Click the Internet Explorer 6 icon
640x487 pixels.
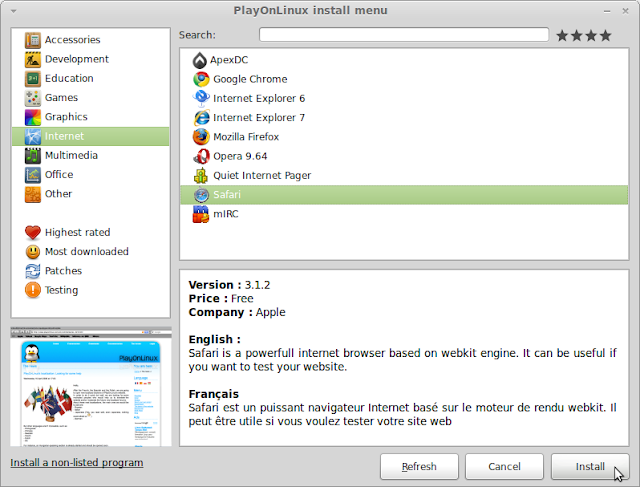tap(201, 98)
